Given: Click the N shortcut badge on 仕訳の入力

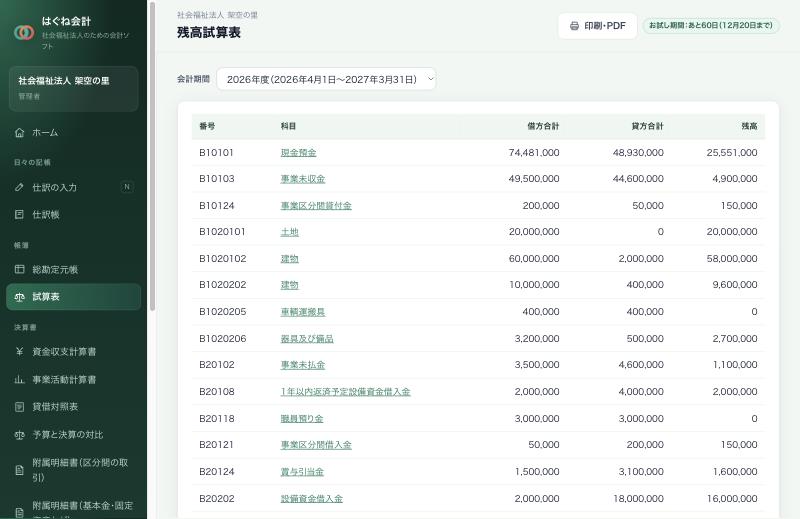Looking at the screenshot, I should click(x=127, y=187).
